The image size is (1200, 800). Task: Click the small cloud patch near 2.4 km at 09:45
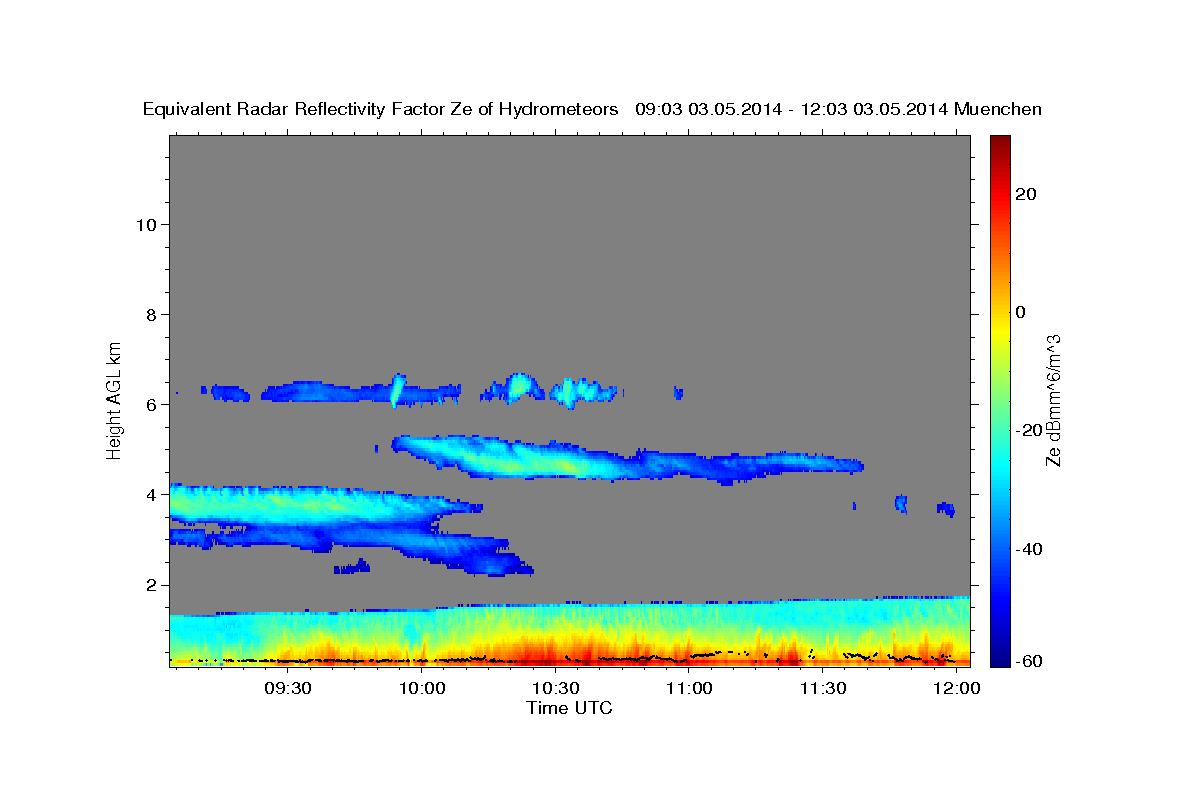pos(352,567)
